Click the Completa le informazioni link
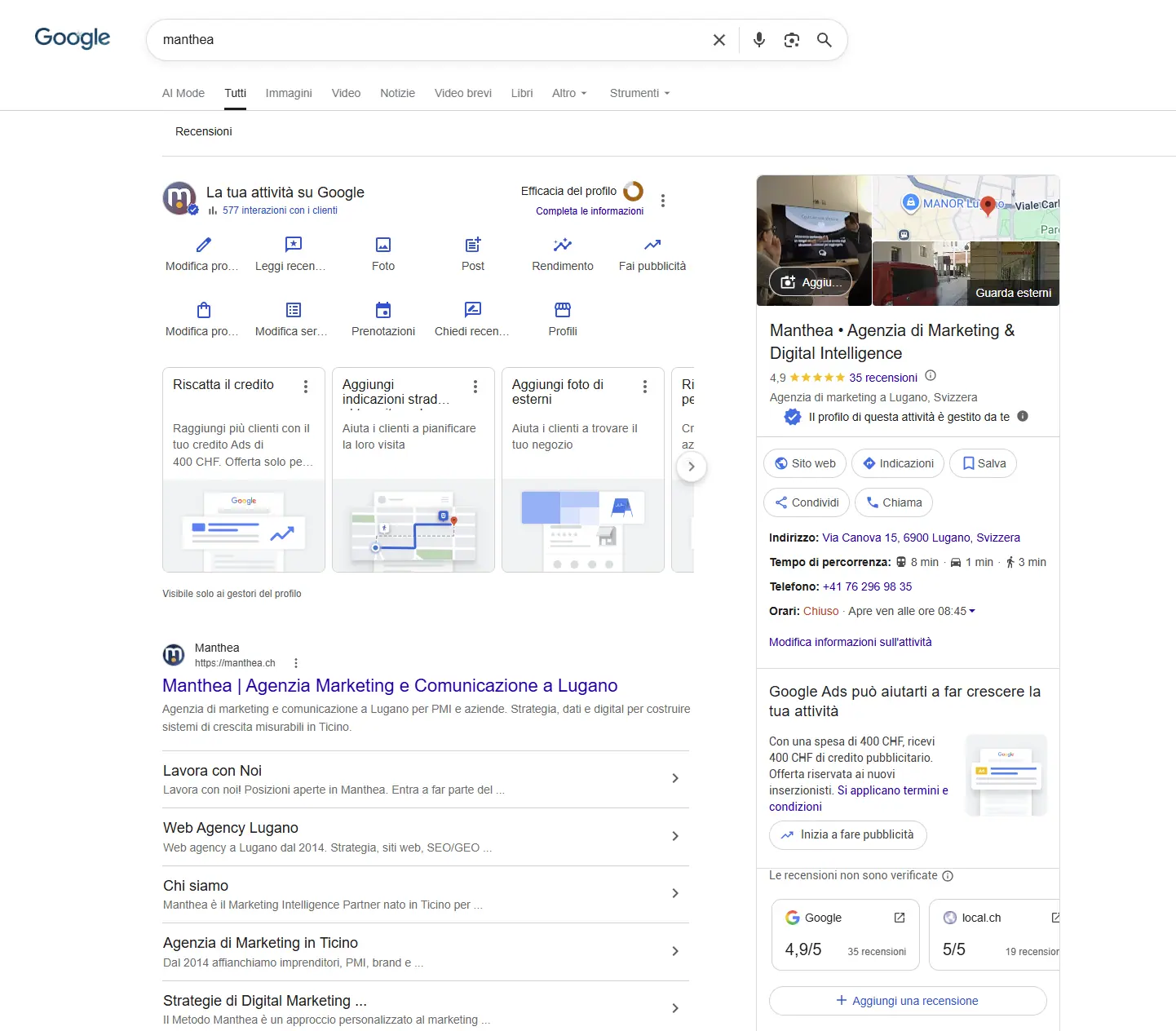This screenshot has height=1031, width=1176. point(590,211)
